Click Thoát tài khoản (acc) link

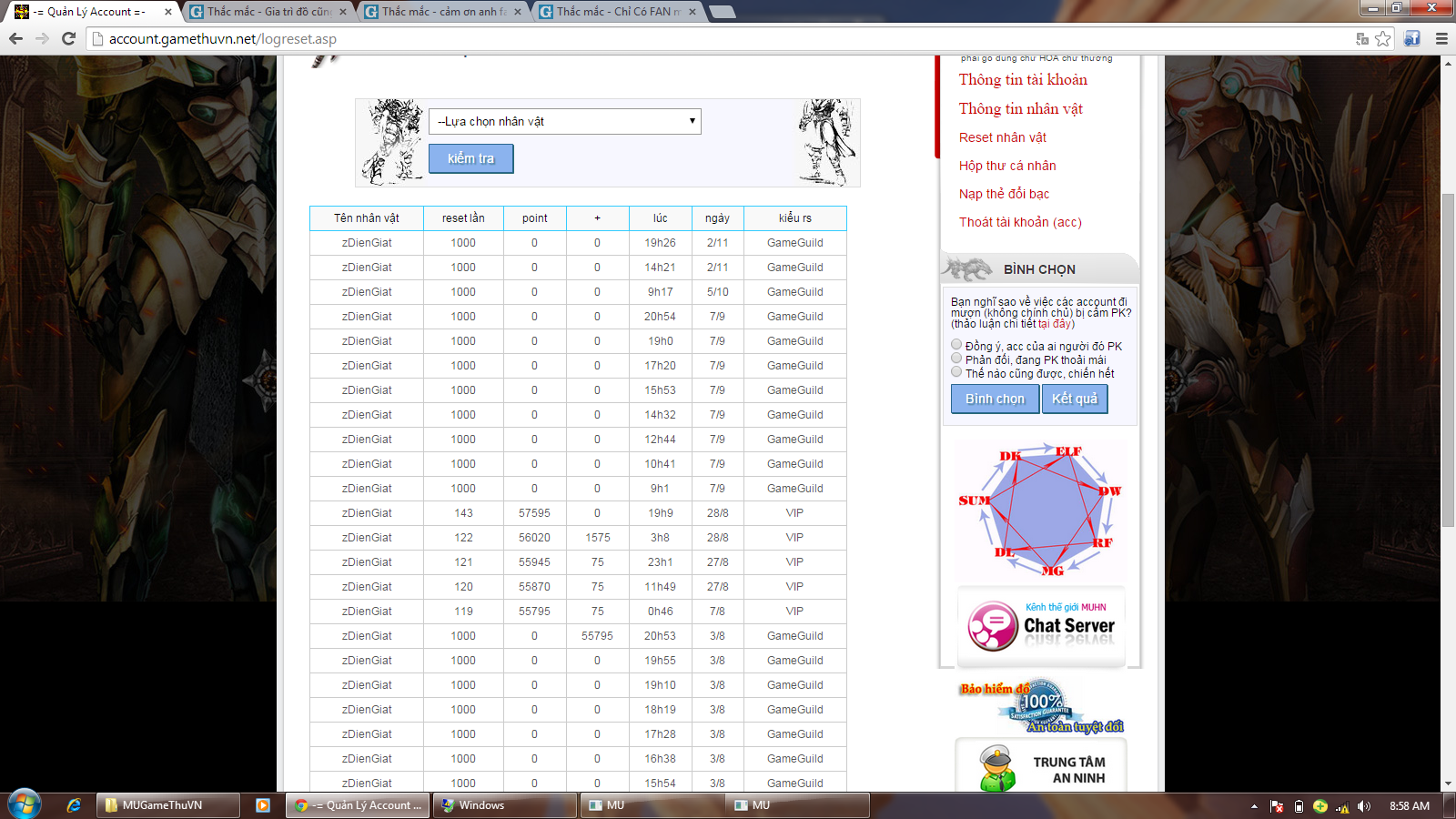[1020, 222]
